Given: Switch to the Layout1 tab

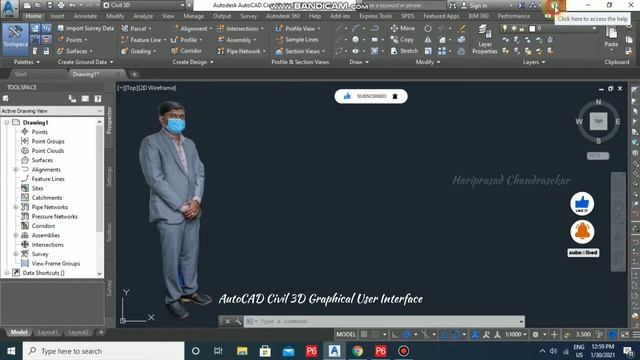Looking at the screenshot, I should pyautogui.click(x=47, y=332).
